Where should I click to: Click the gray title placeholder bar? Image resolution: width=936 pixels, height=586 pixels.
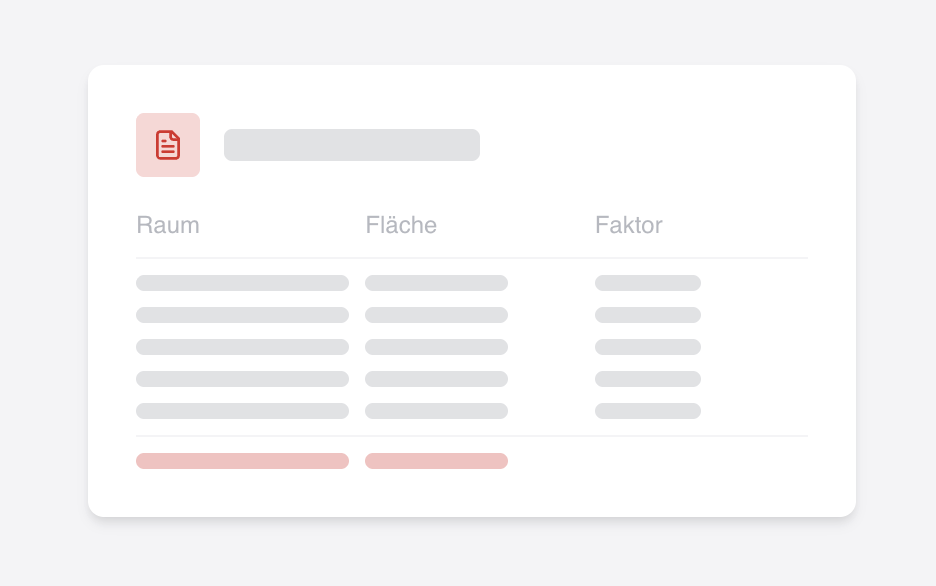[x=351, y=145]
